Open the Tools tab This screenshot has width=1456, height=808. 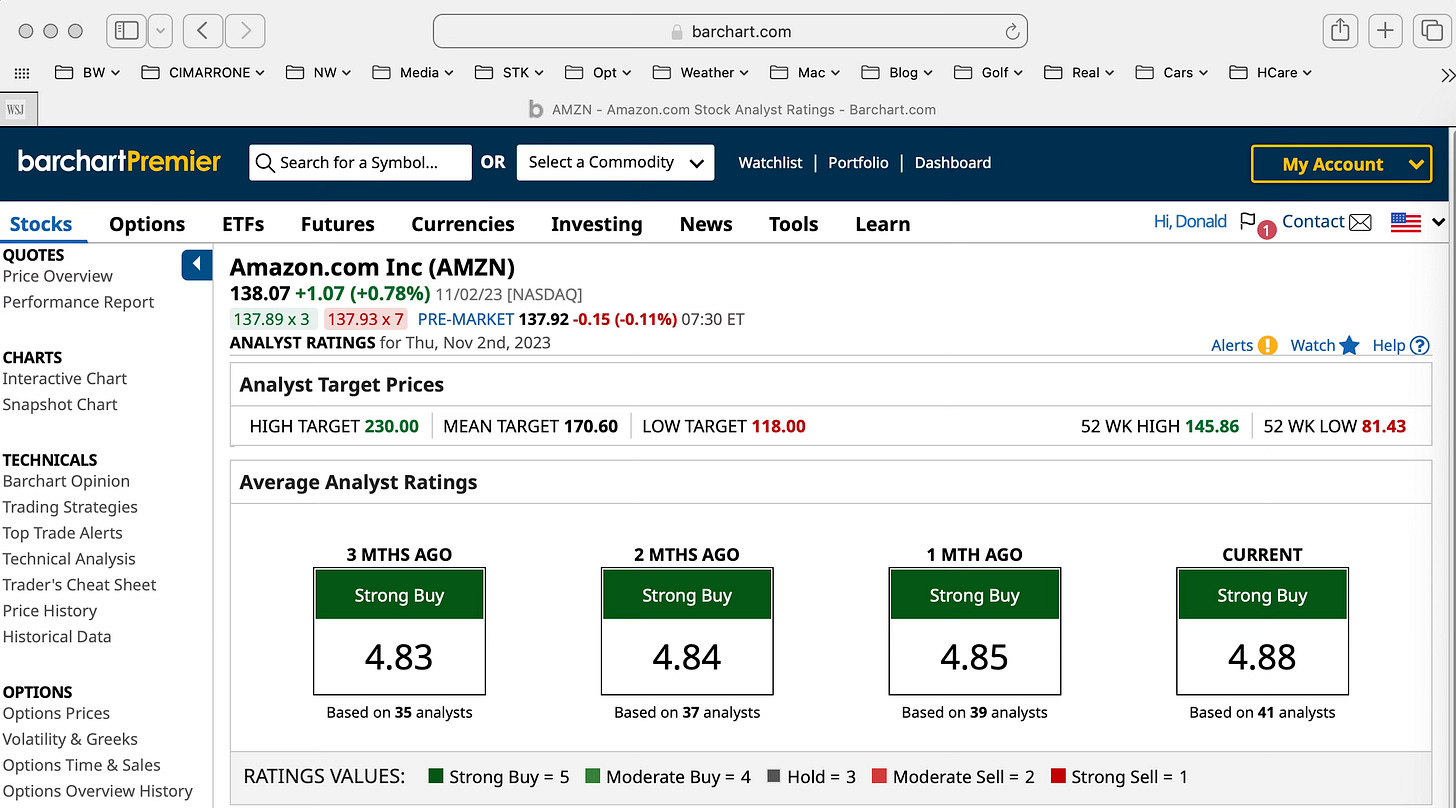pos(794,224)
